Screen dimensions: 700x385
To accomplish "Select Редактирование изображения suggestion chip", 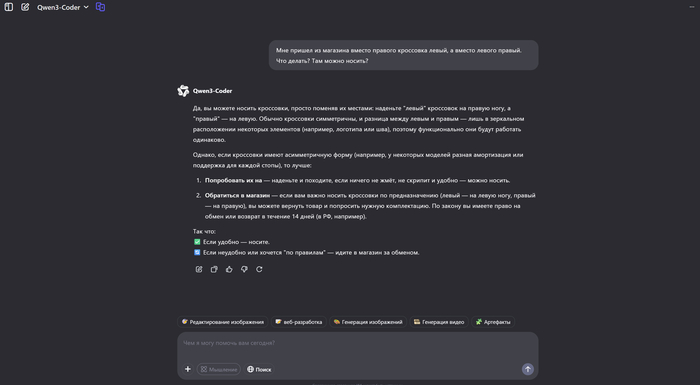I will pyautogui.click(x=223, y=322).
